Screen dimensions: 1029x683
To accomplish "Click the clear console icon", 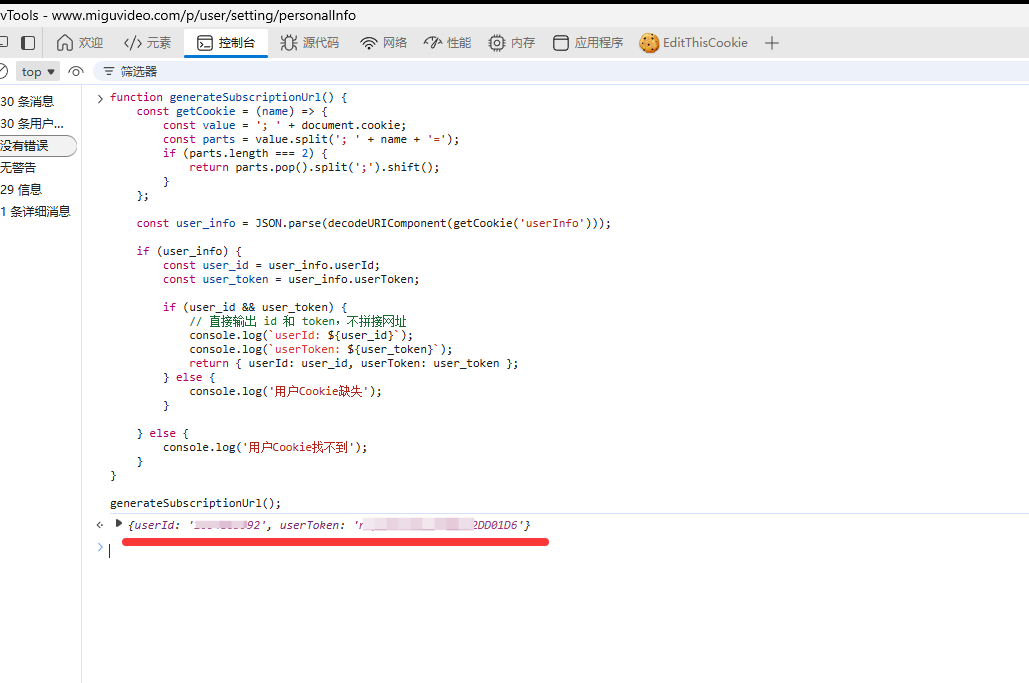I will point(3,72).
